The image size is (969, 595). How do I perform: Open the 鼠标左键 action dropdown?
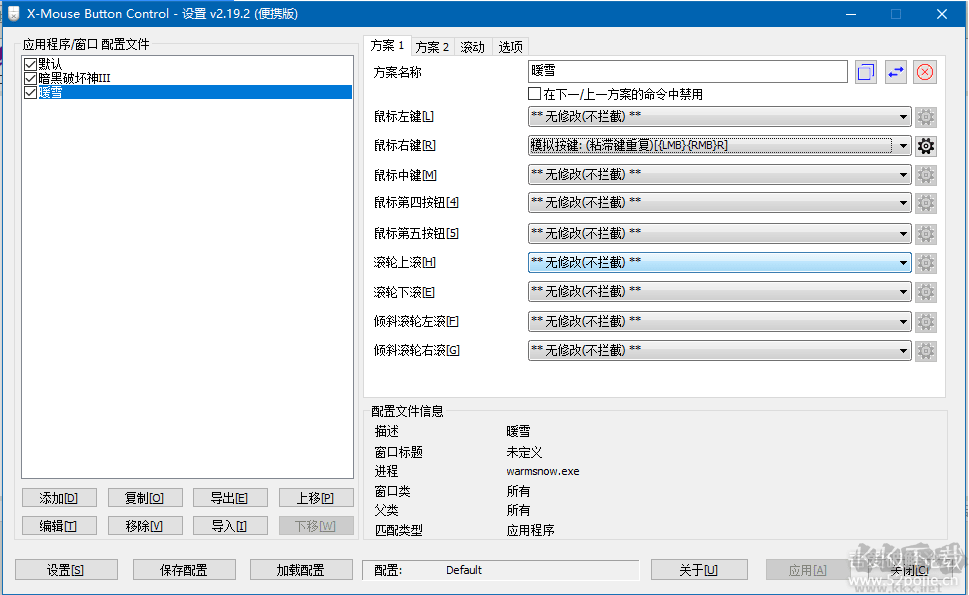pyautogui.click(x=905, y=116)
